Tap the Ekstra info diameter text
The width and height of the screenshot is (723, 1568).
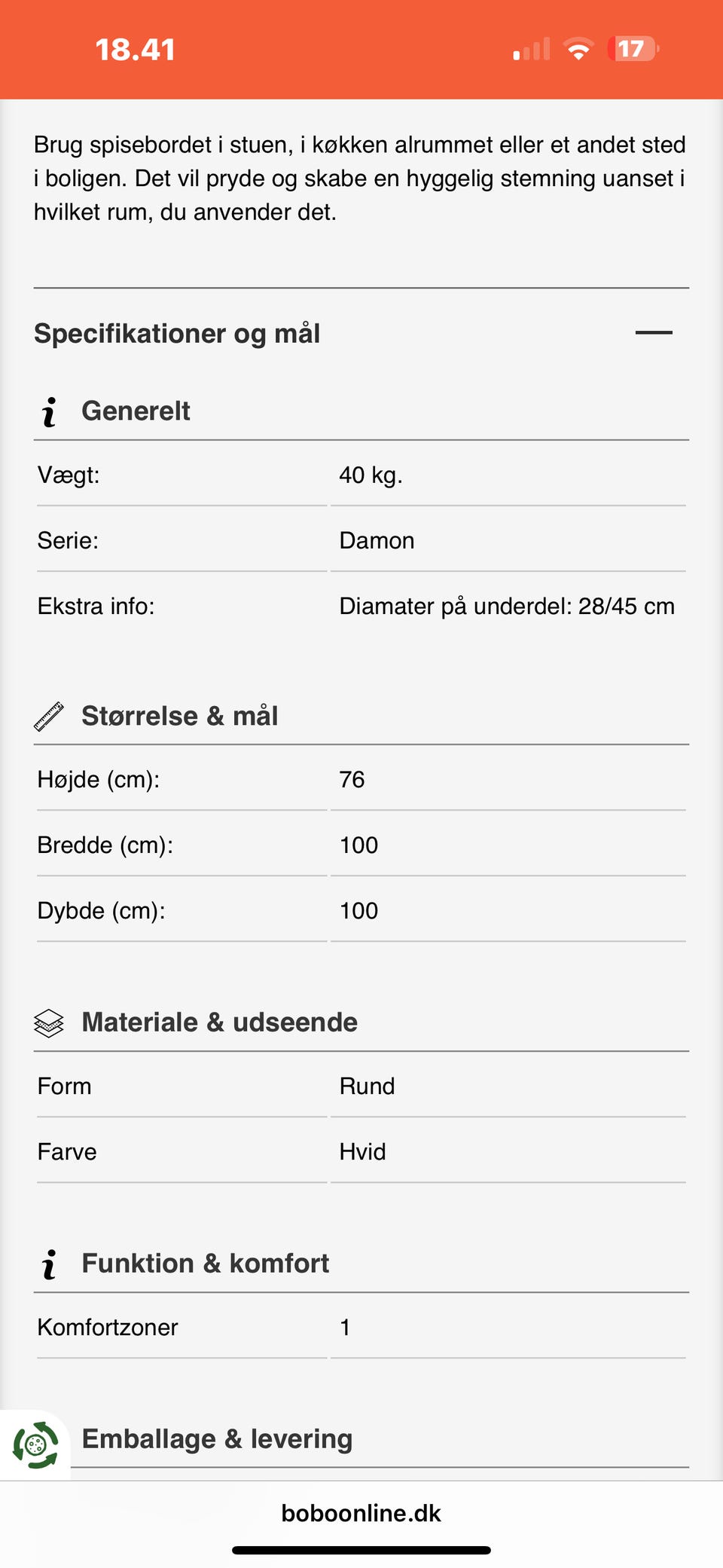506,607
